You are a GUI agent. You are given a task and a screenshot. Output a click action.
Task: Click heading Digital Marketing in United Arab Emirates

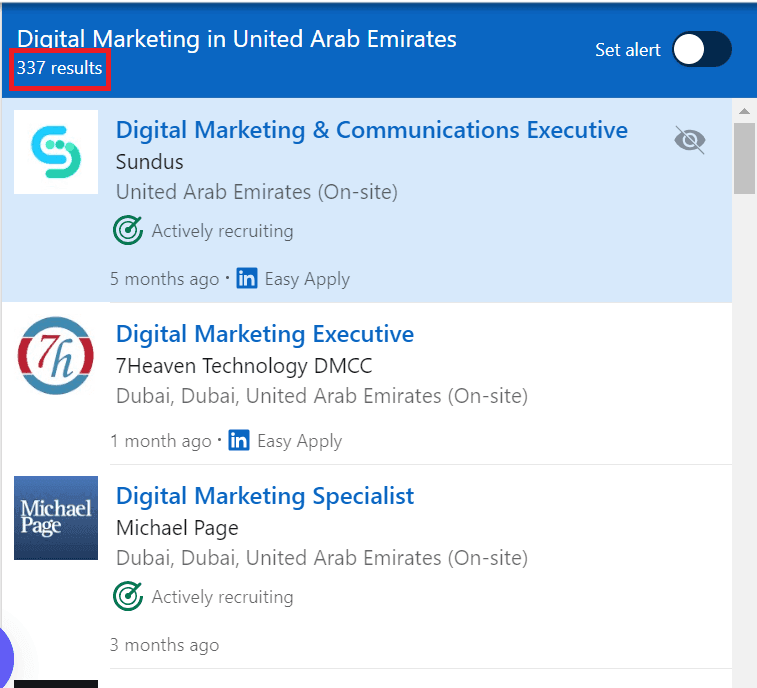coord(237,39)
